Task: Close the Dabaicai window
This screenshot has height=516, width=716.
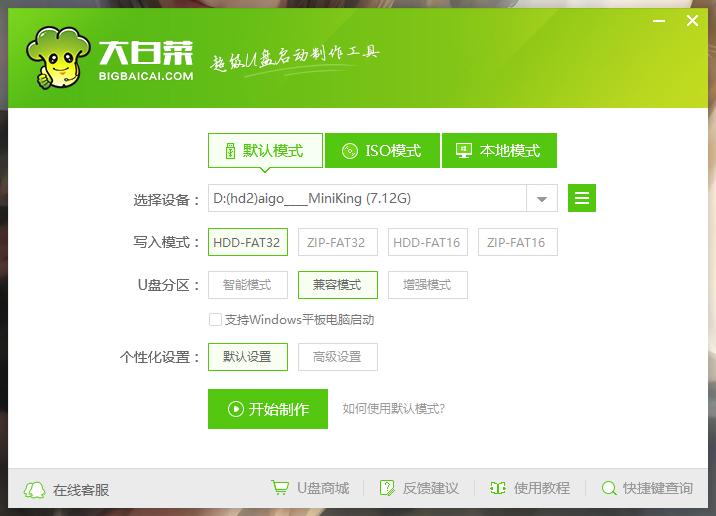Action: point(692,21)
